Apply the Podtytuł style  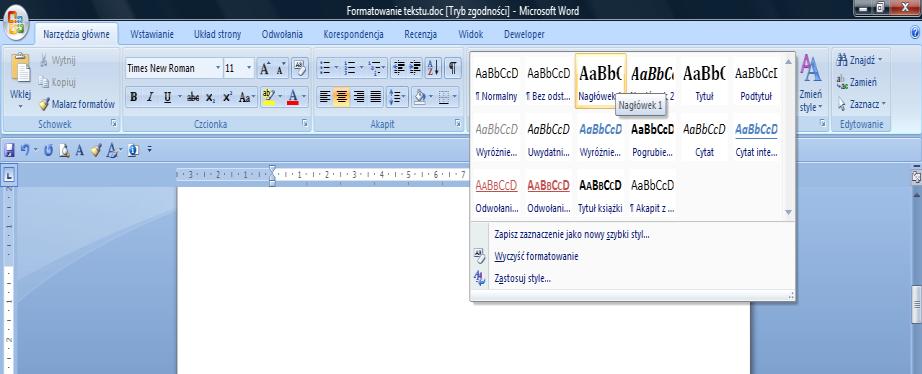(x=756, y=82)
